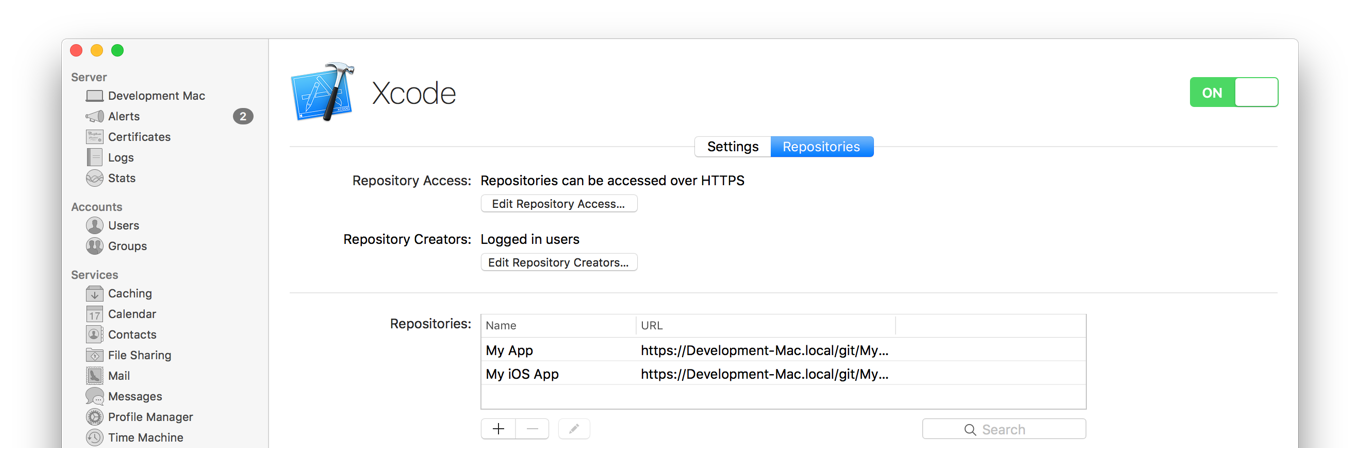Click the Messages speech bubble icon
The height and width of the screenshot is (460, 1360).
click(x=95, y=397)
